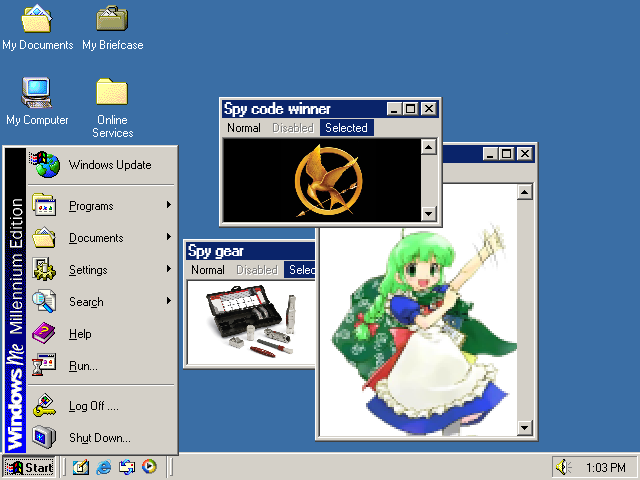Choose Run... in the Start menu
The image size is (640, 480).
coord(102,366)
